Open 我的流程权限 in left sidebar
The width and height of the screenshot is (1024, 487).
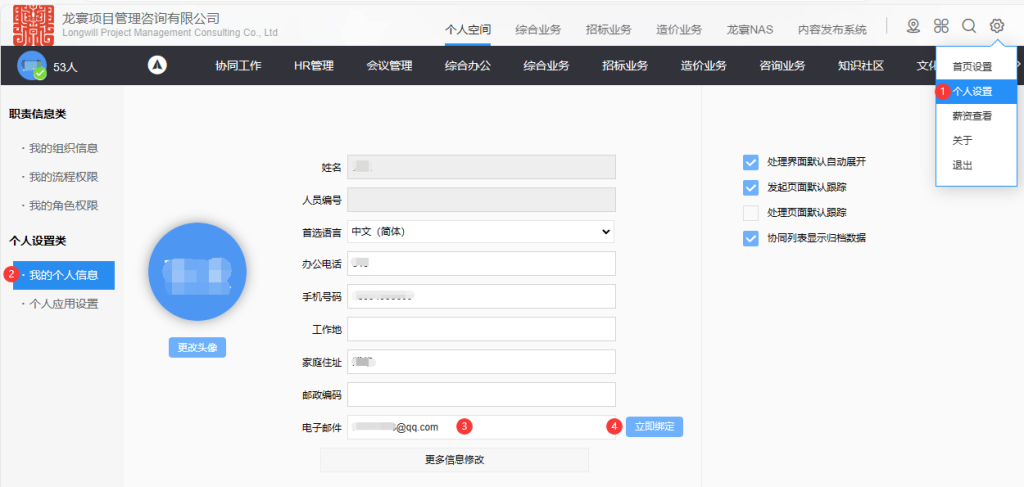(63, 177)
